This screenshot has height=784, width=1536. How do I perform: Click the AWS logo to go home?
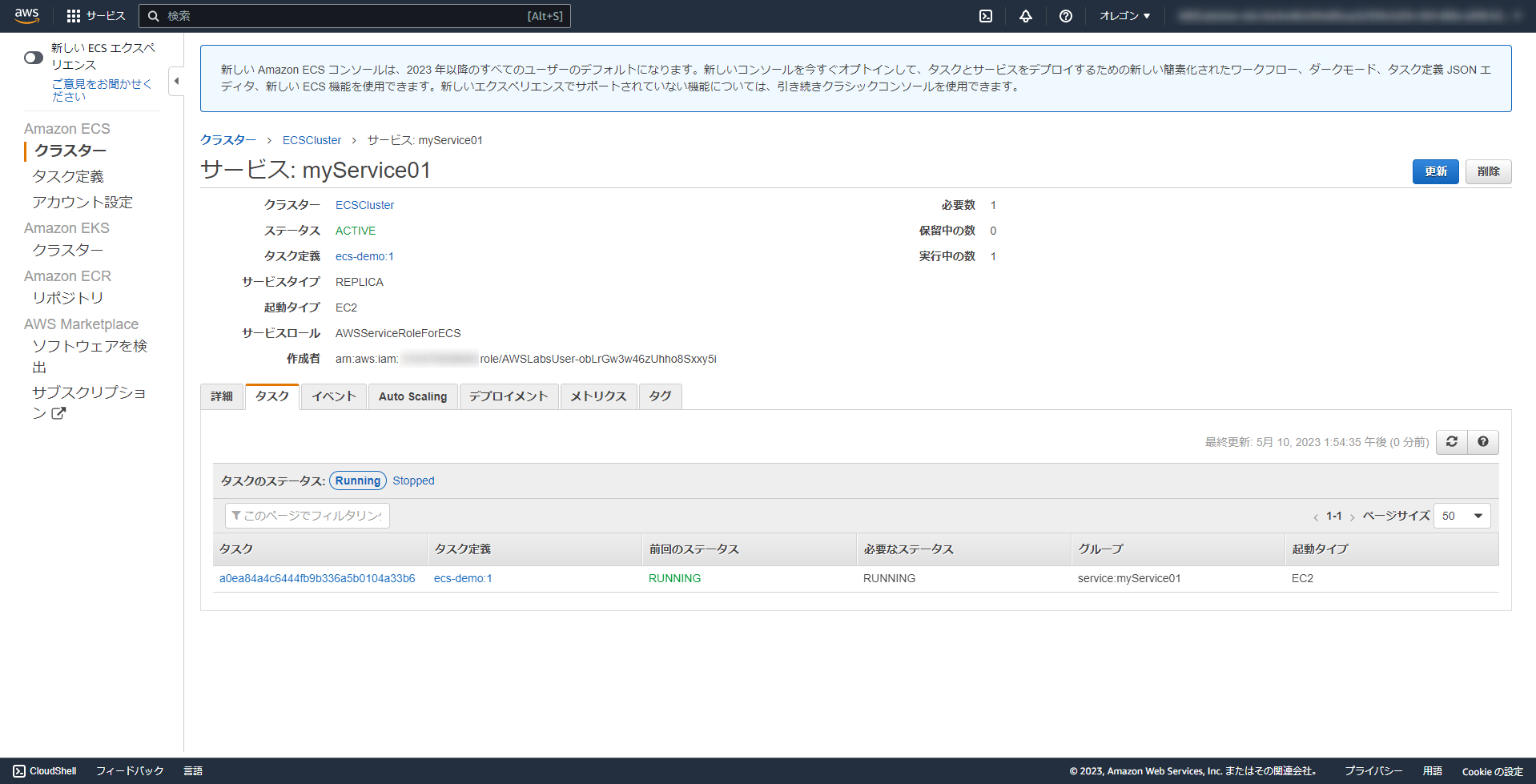coord(26,15)
